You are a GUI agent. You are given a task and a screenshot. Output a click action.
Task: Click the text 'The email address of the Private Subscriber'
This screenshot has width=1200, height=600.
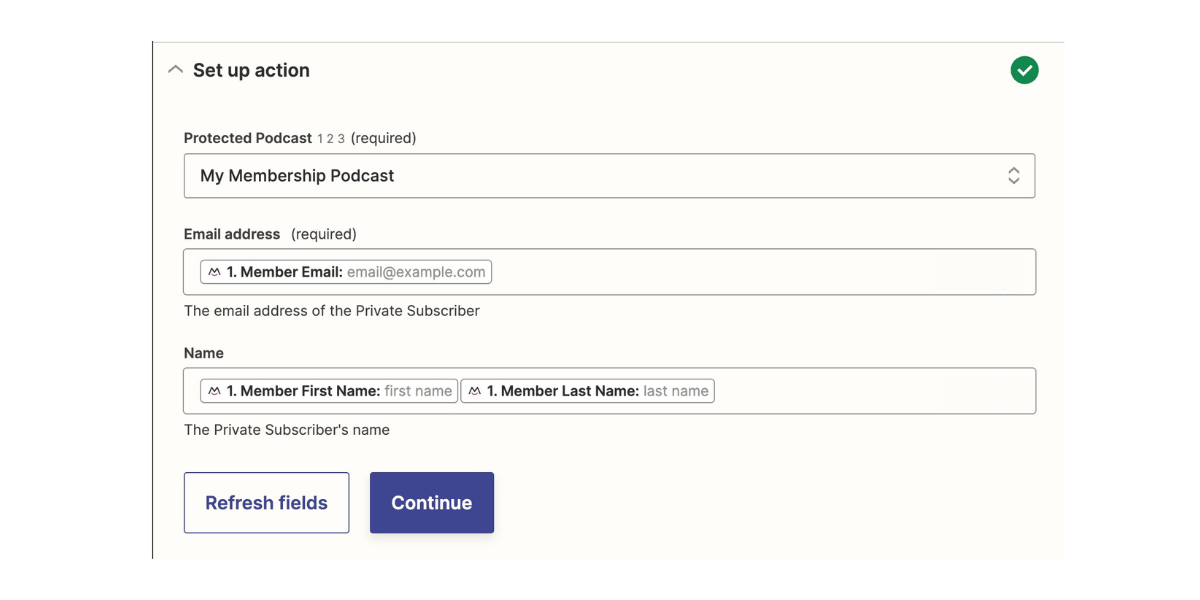[332, 311]
